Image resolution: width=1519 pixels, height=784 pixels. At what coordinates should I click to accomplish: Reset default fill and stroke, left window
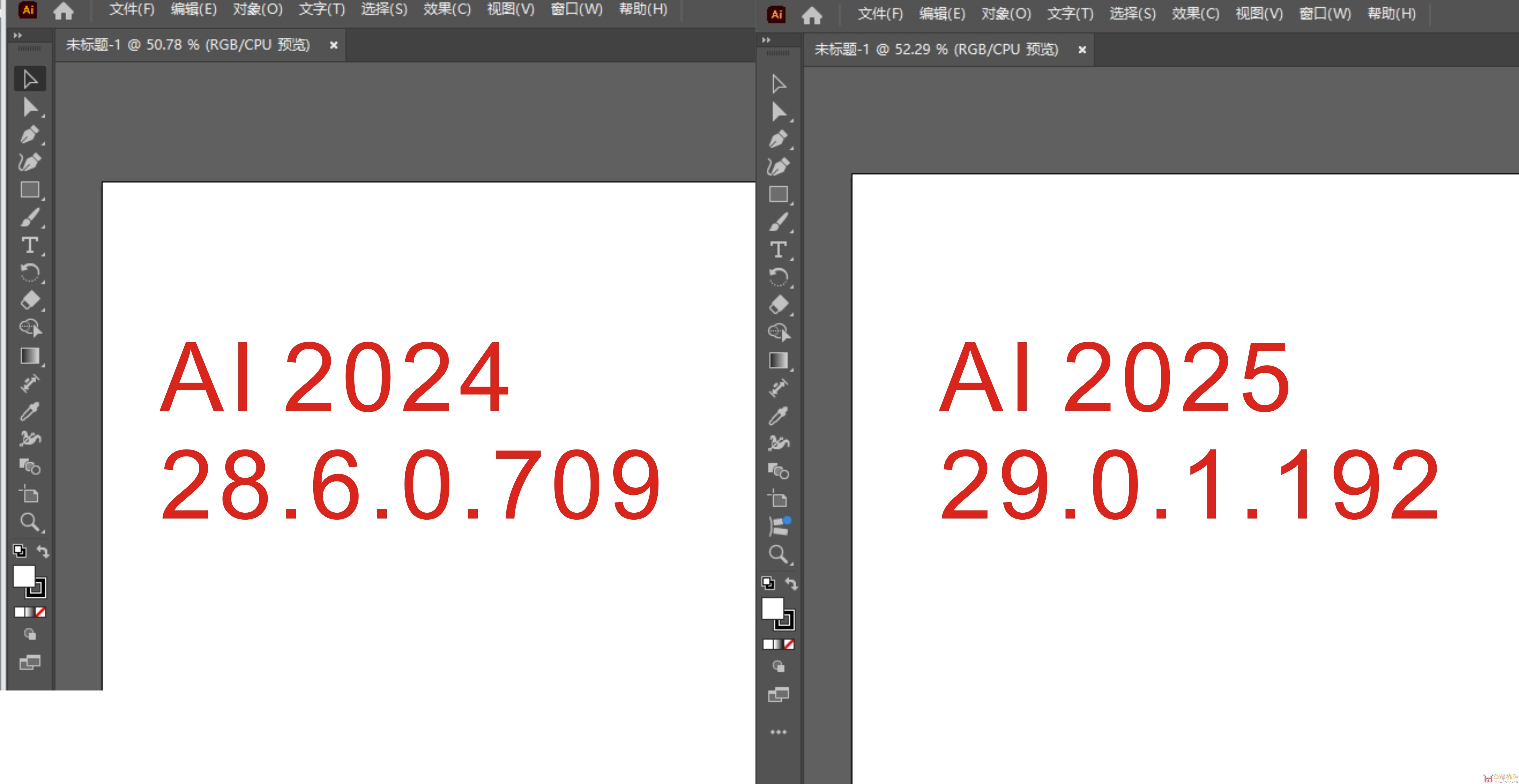point(19,551)
